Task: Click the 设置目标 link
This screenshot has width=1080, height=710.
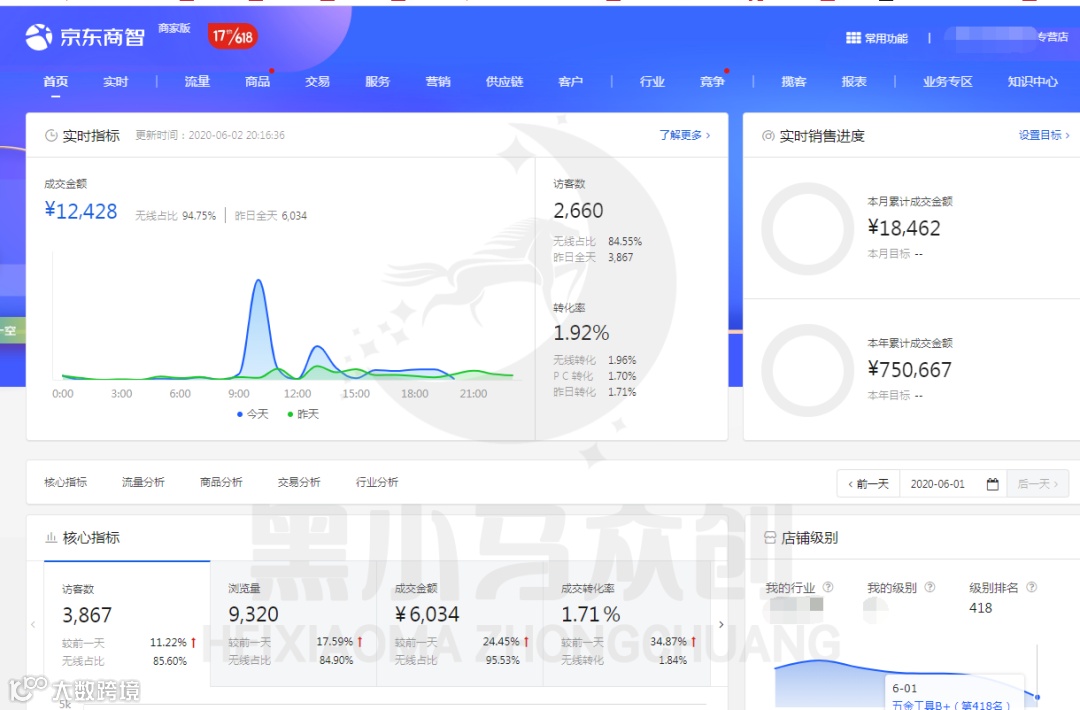Action: (x=1044, y=135)
